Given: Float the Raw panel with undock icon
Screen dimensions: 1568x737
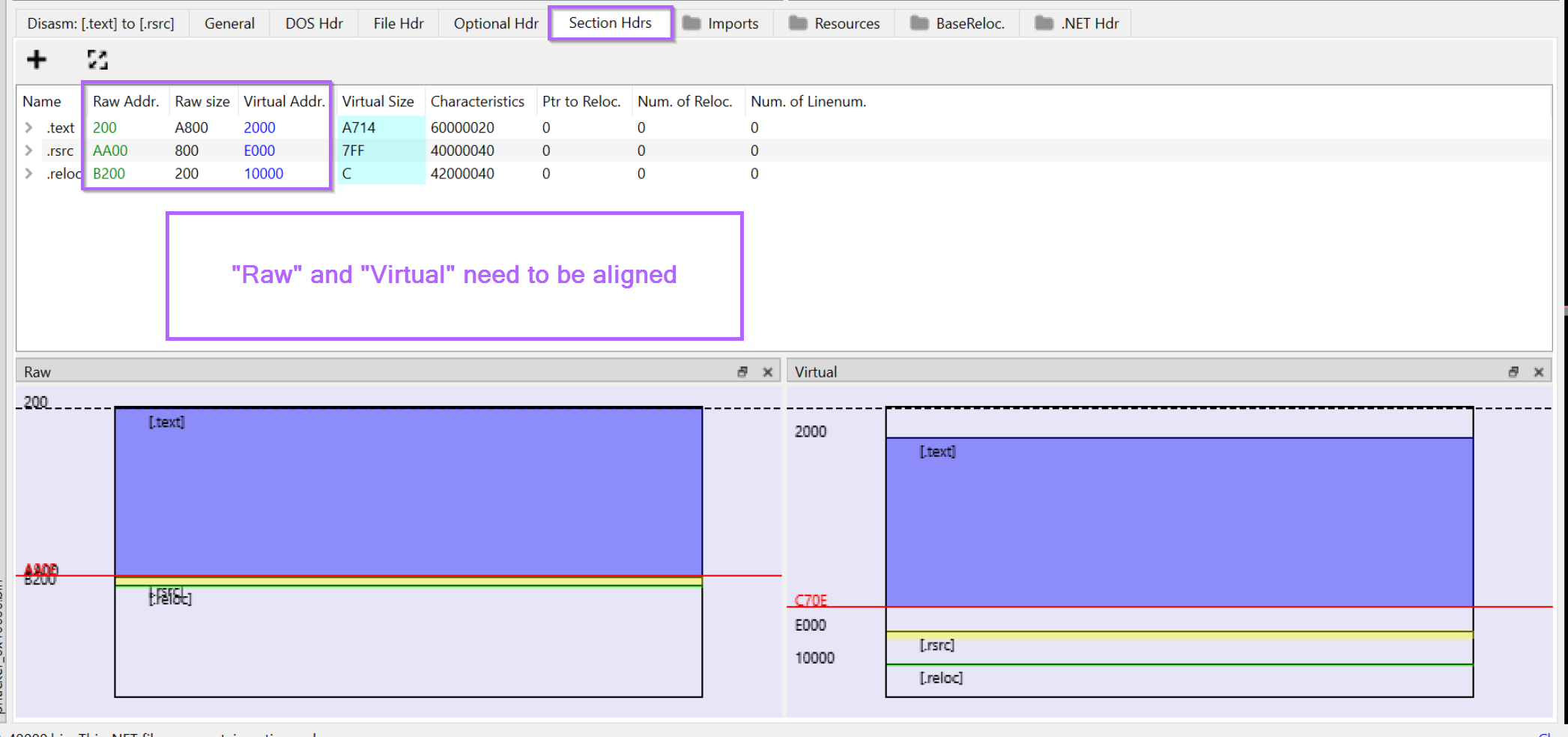Looking at the screenshot, I should 742,371.
